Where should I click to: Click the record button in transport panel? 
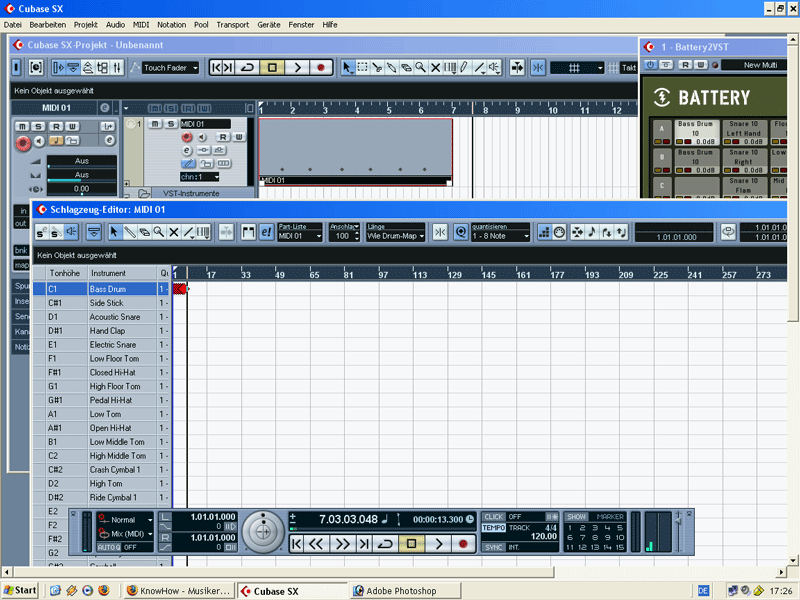coord(463,544)
